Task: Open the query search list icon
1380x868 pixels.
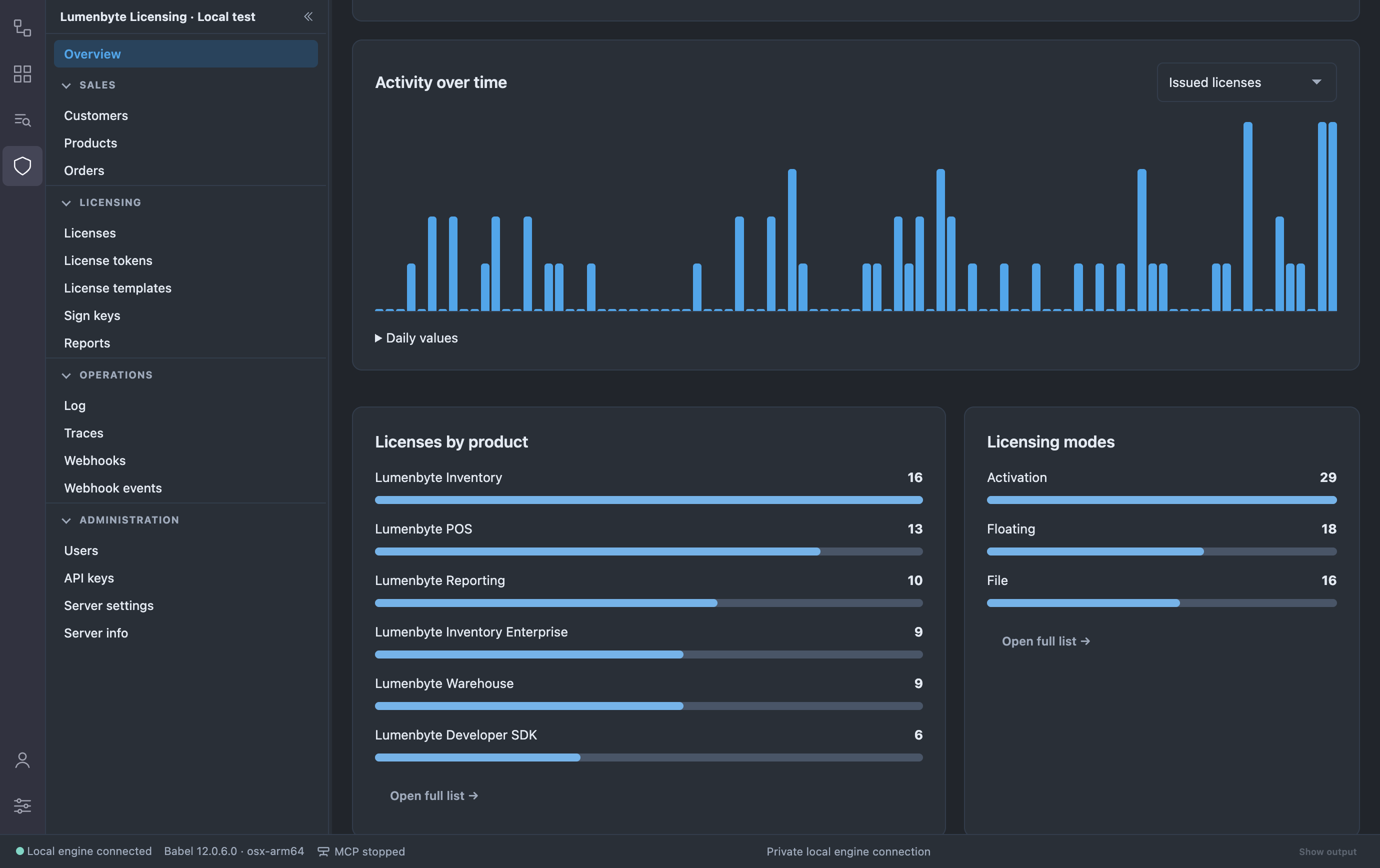Action: point(22,119)
